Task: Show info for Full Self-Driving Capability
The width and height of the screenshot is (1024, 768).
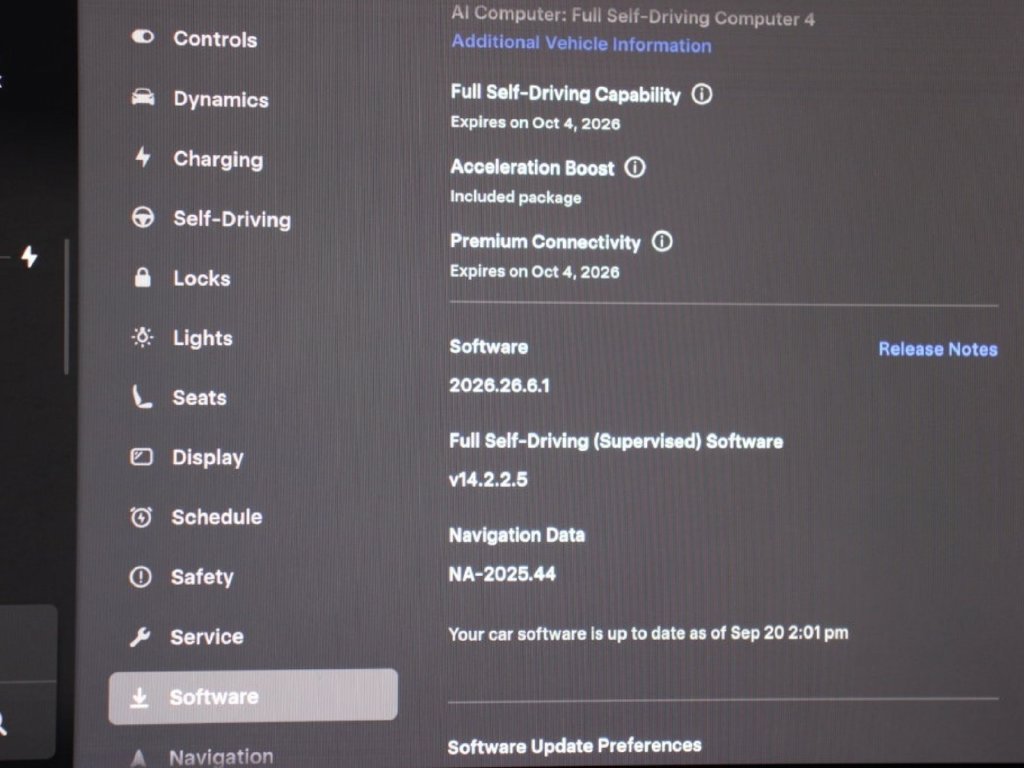Action: (702, 95)
